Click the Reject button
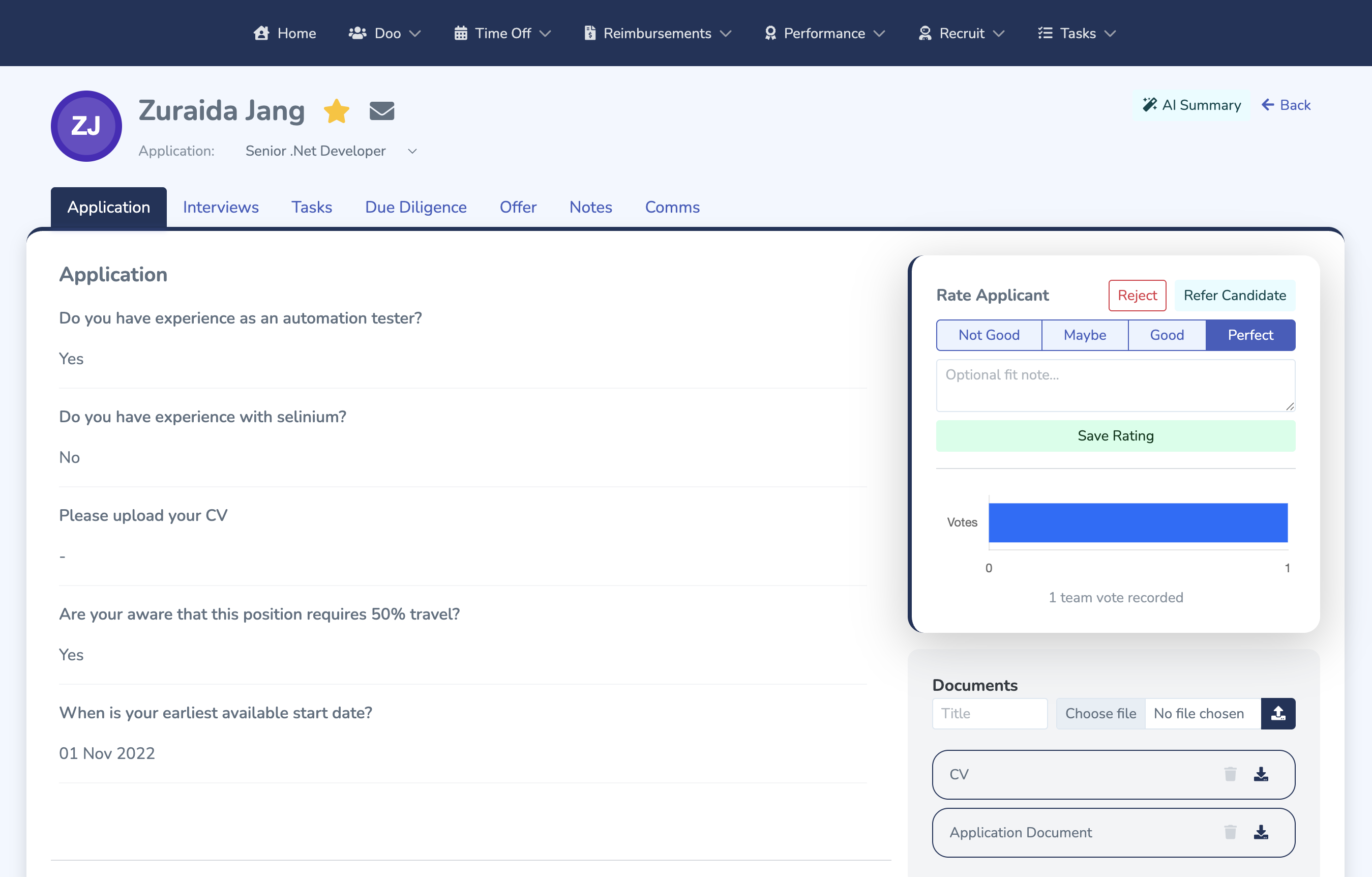Screen dimensions: 1372x877 click(1137, 295)
